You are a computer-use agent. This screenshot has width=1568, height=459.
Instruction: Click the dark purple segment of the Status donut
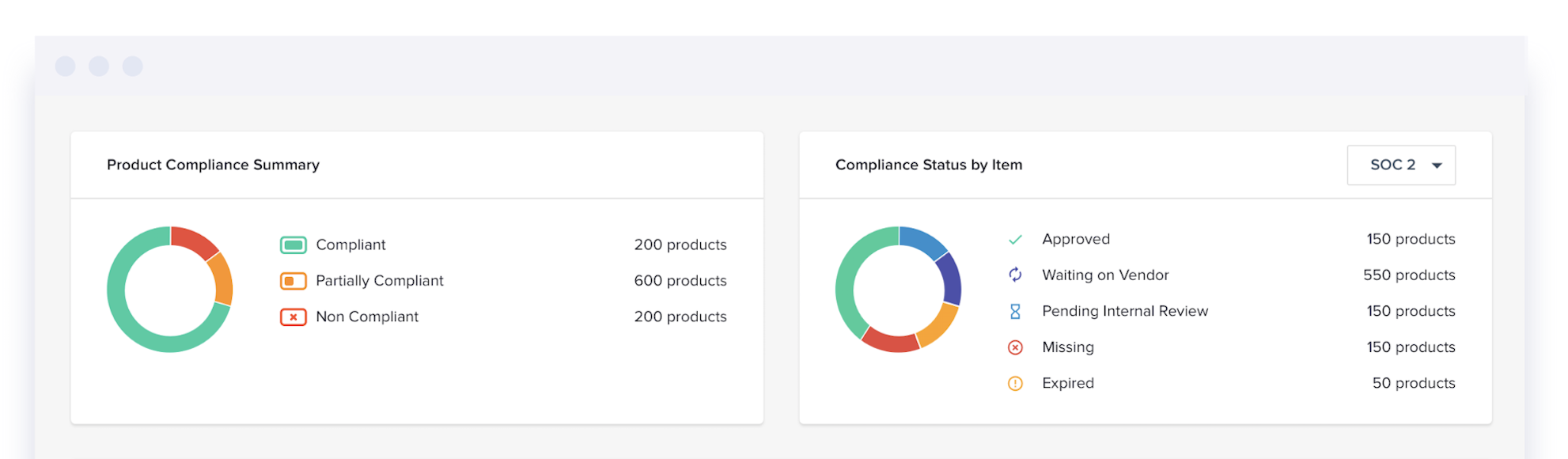tap(950, 279)
